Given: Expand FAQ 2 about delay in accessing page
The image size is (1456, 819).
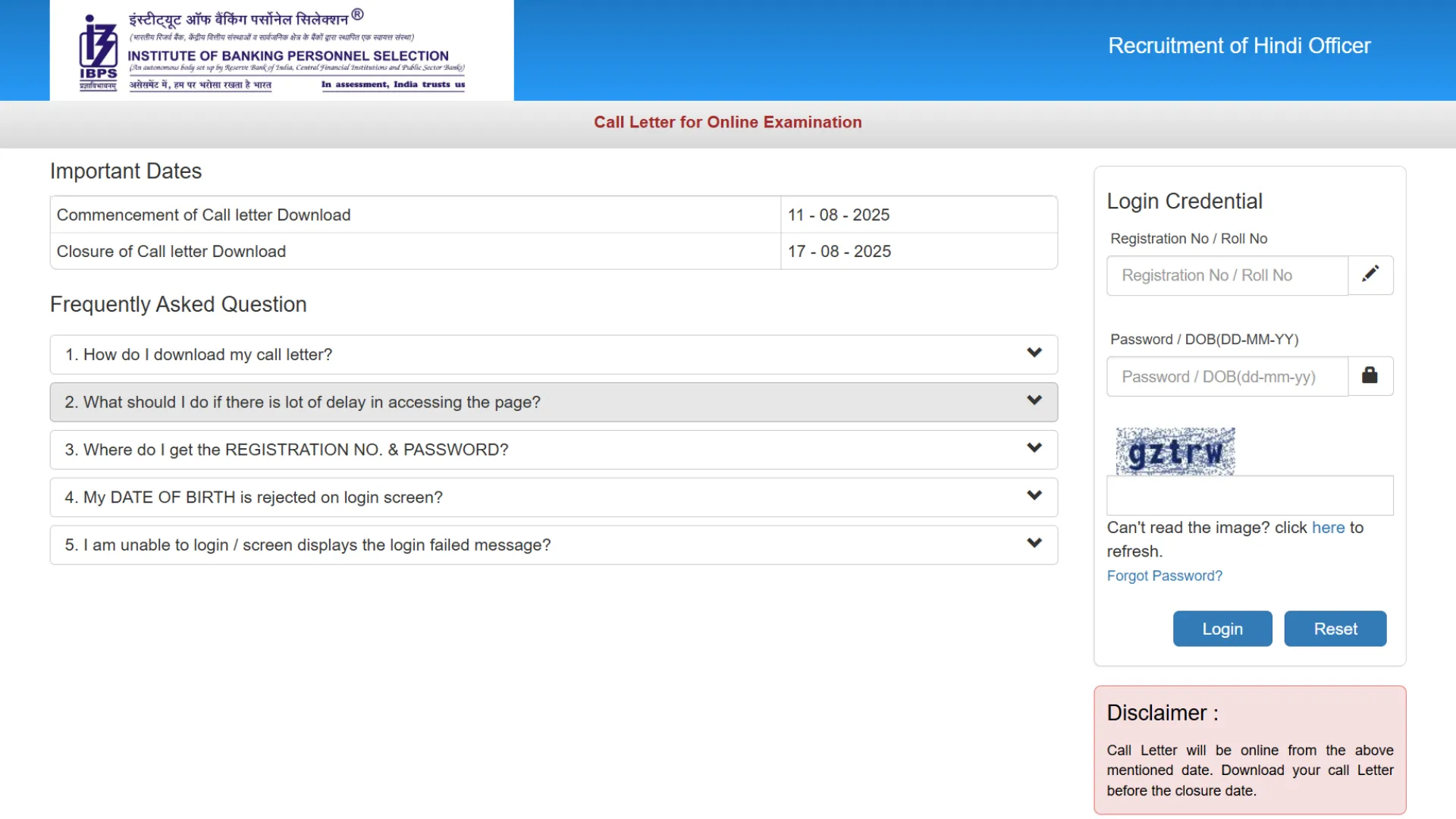Looking at the screenshot, I should (x=554, y=402).
